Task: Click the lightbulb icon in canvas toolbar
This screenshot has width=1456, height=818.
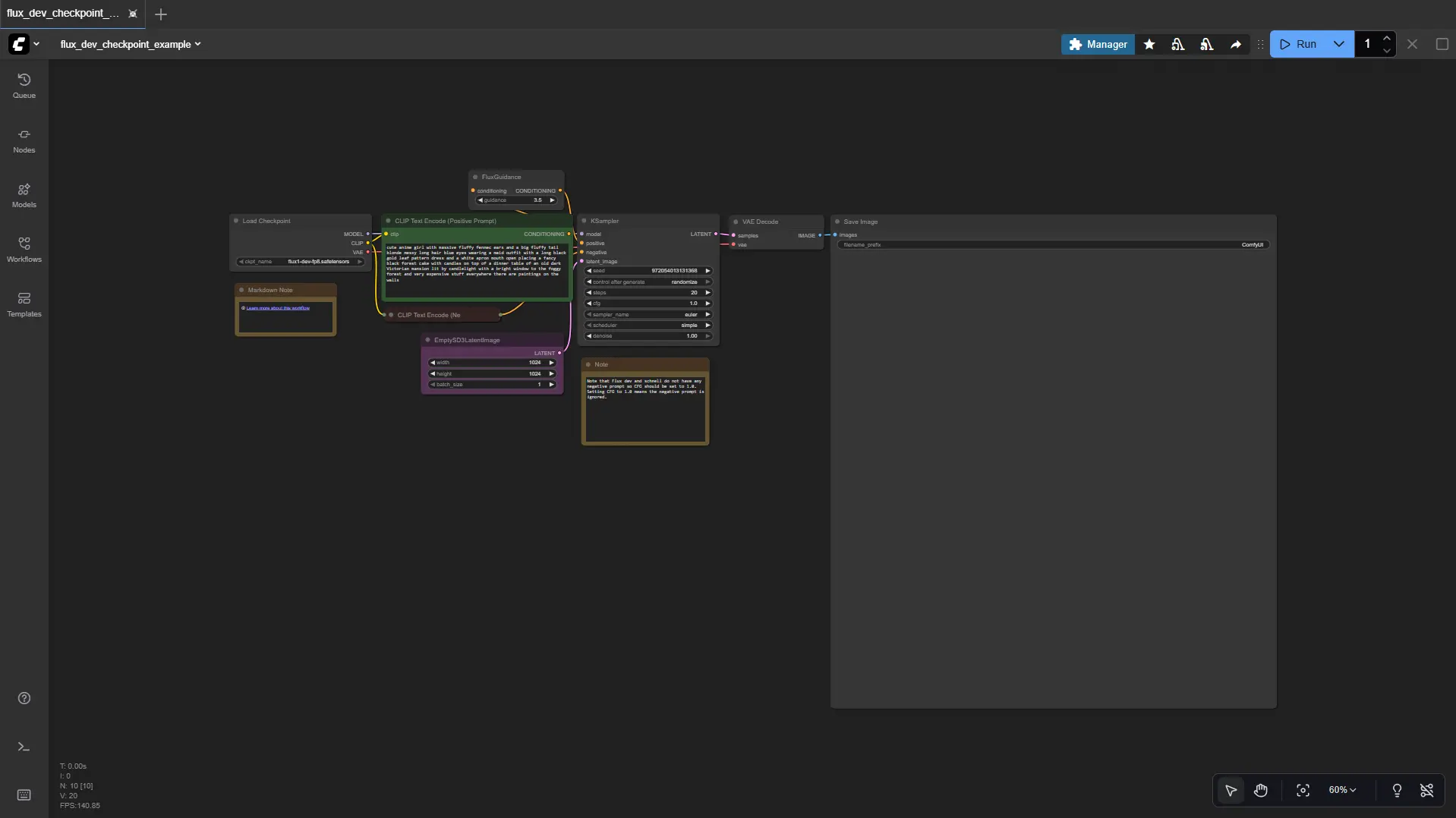Action: pos(1397,790)
